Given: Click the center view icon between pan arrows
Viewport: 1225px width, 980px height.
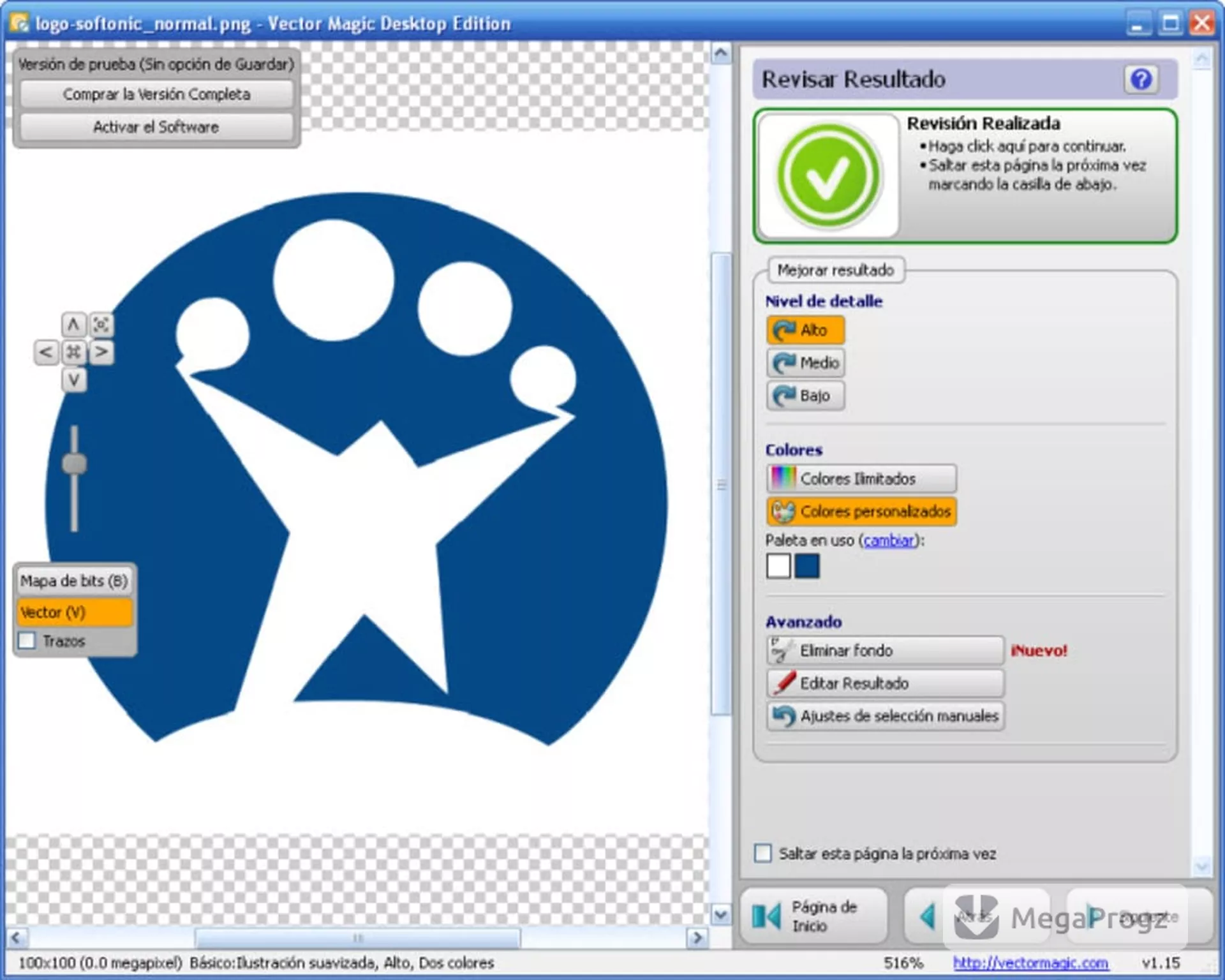Looking at the screenshot, I should (x=73, y=352).
